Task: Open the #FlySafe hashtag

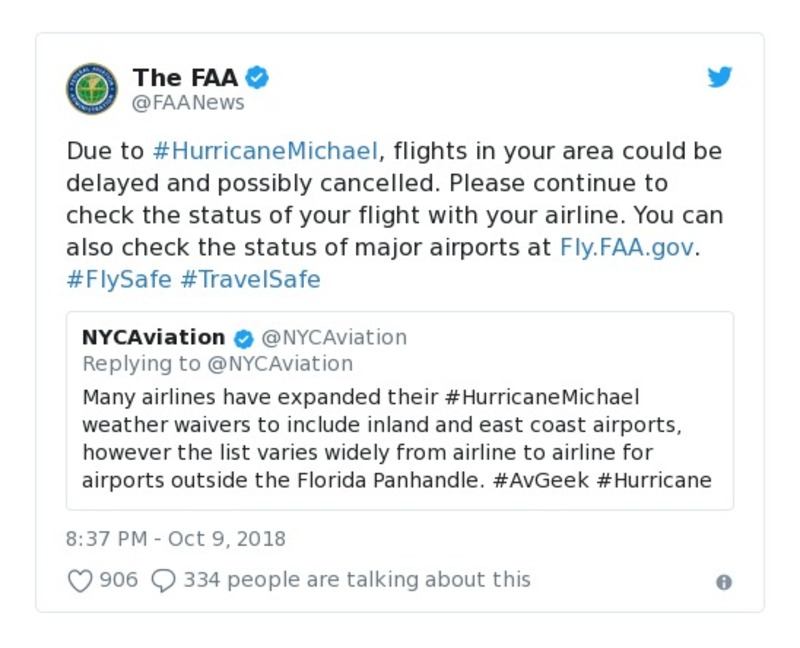Action: pos(119,279)
